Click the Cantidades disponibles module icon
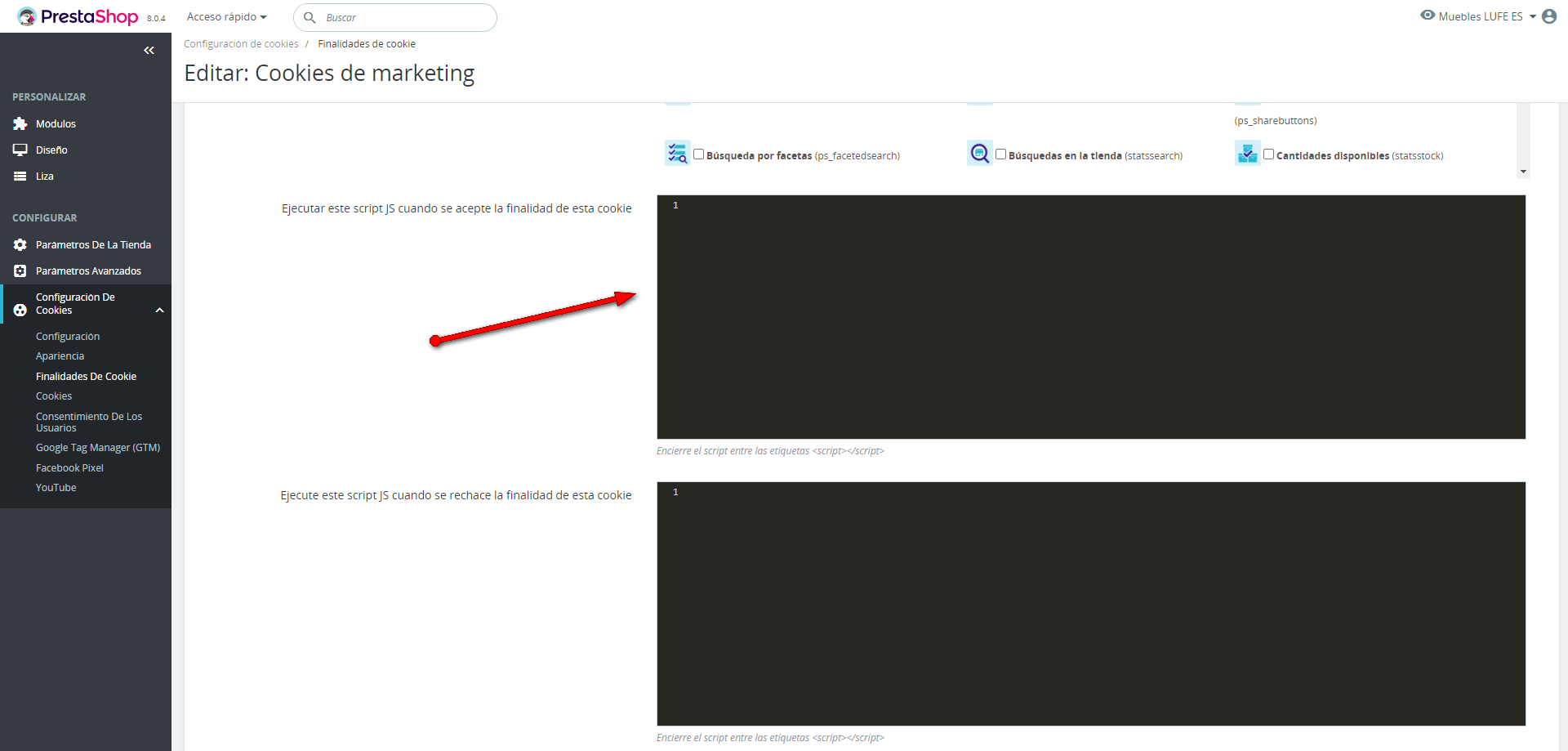Screen dimensions: 1568x751 point(1247,153)
